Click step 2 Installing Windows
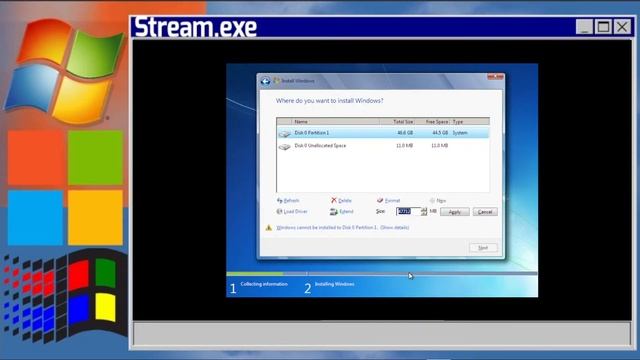Screen dimensions: 640x360 tap(329, 287)
